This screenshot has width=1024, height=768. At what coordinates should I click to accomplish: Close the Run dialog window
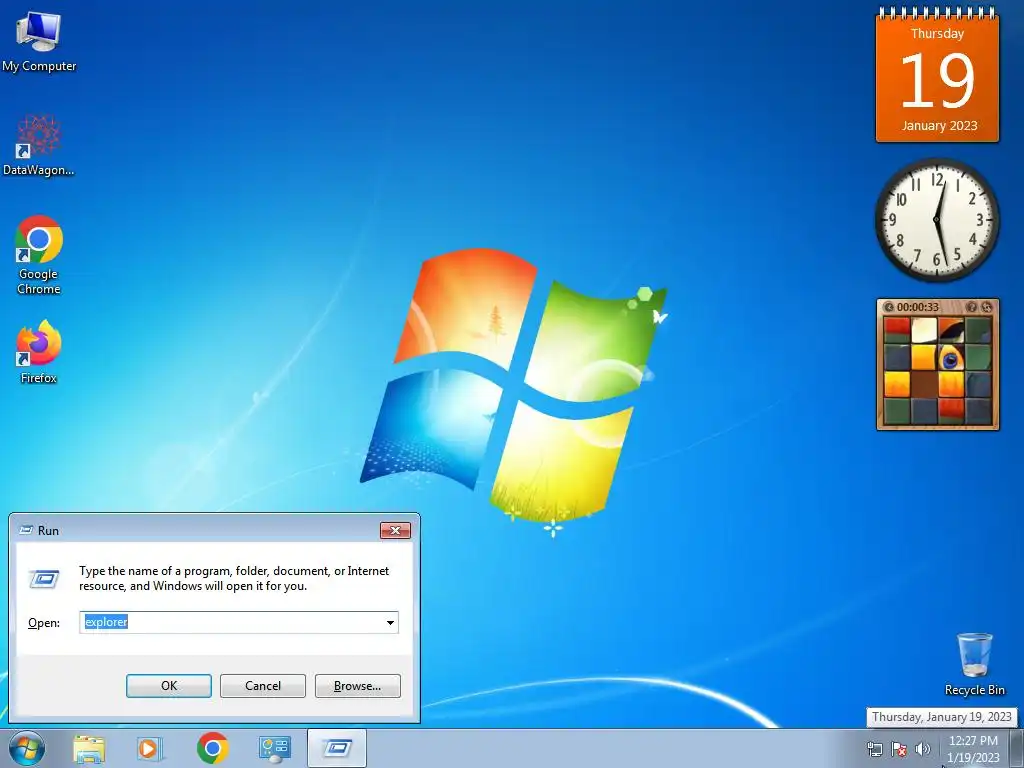tap(395, 530)
